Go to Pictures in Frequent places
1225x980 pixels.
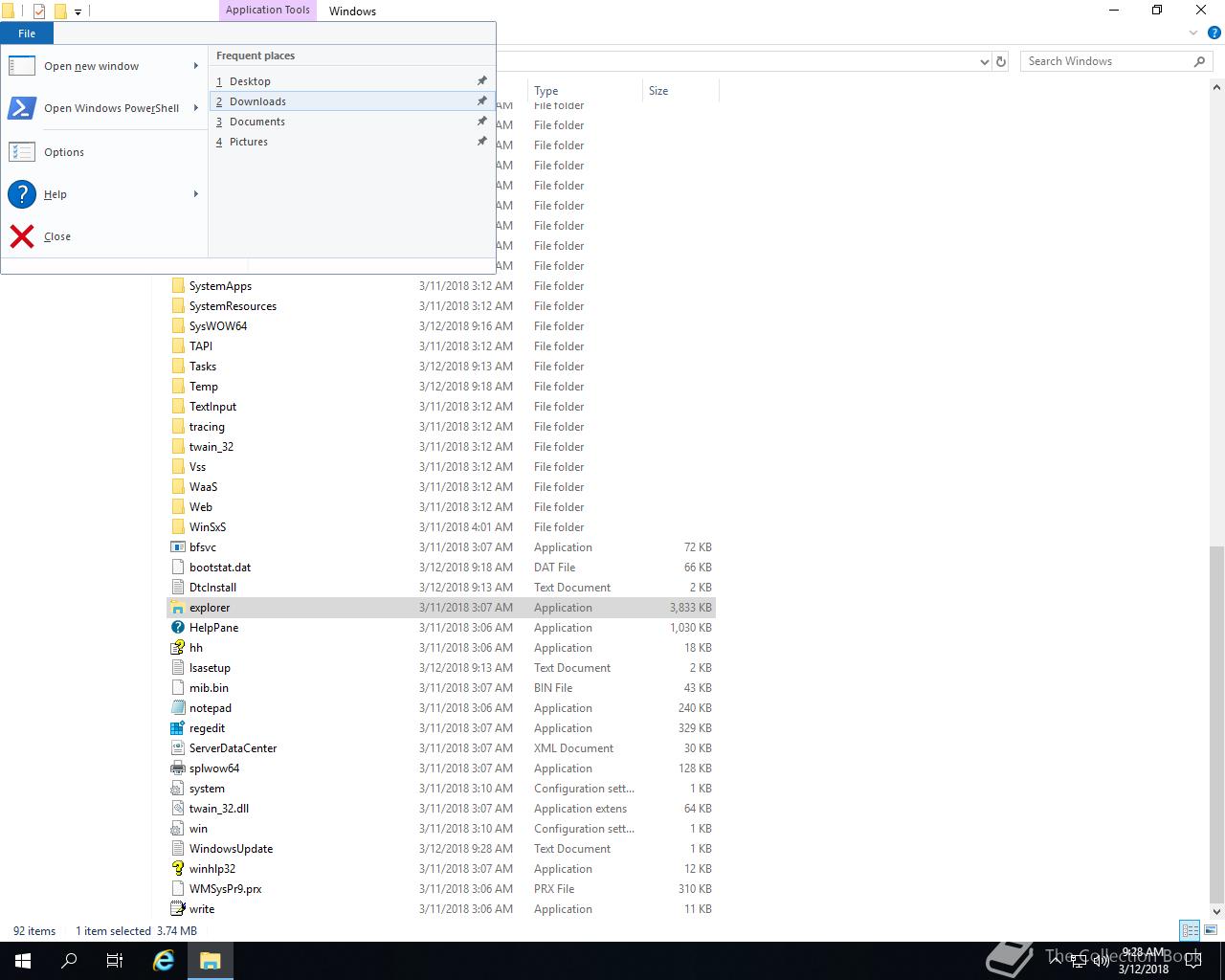[x=350, y=142]
